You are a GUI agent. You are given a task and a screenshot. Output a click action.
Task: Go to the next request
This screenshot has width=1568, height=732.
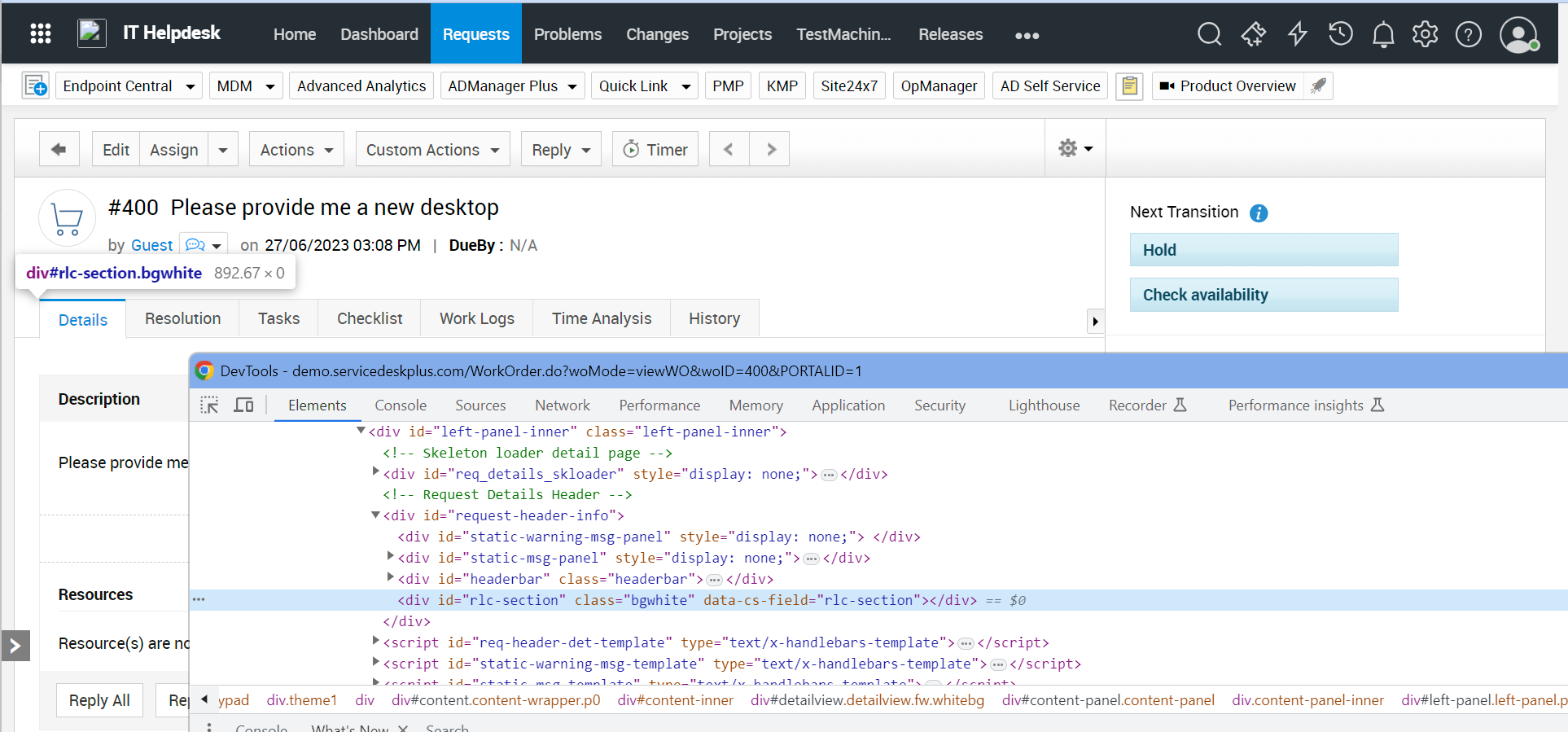coord(770,149)
